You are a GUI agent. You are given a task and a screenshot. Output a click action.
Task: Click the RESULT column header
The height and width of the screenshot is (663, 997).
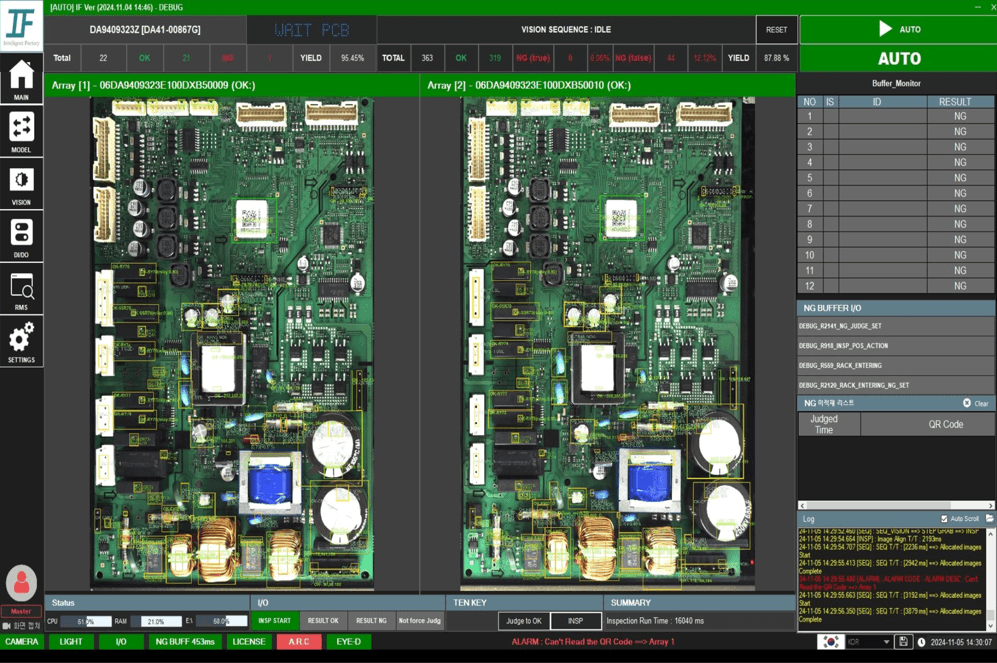coord(954,102)
